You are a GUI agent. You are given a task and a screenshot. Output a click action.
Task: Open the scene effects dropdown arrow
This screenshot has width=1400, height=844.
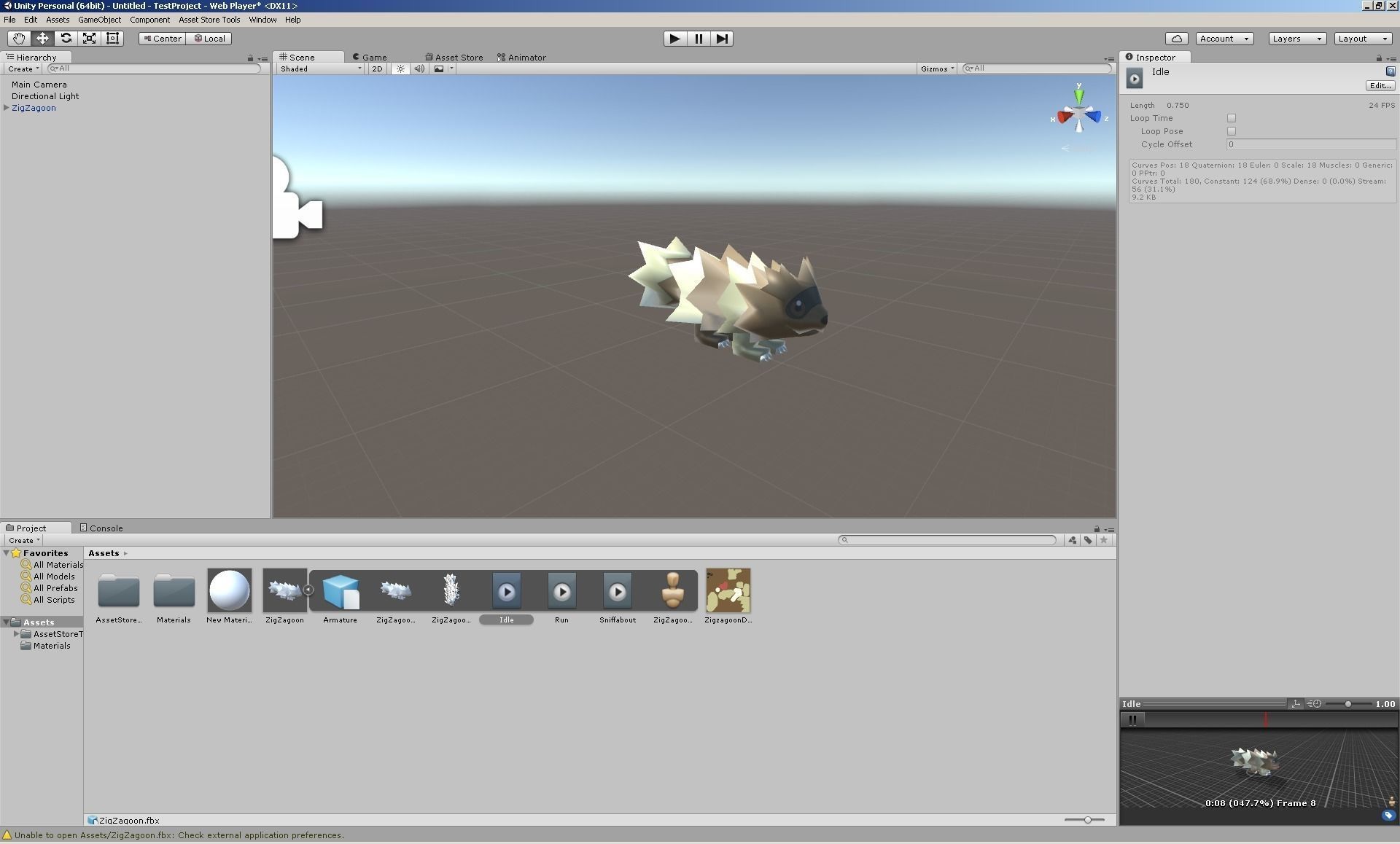point(451,69)
